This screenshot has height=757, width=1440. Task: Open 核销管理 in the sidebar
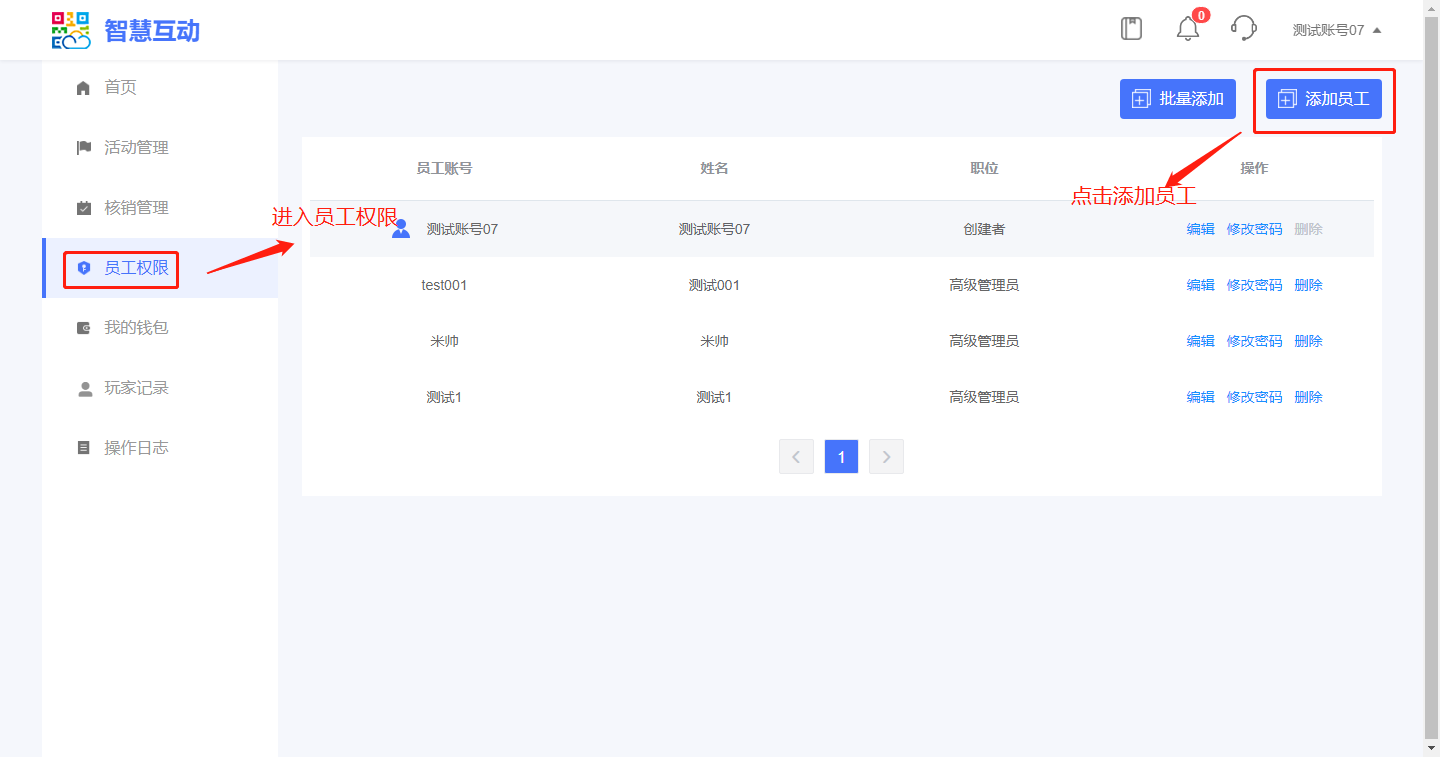[x=136, y=208]
